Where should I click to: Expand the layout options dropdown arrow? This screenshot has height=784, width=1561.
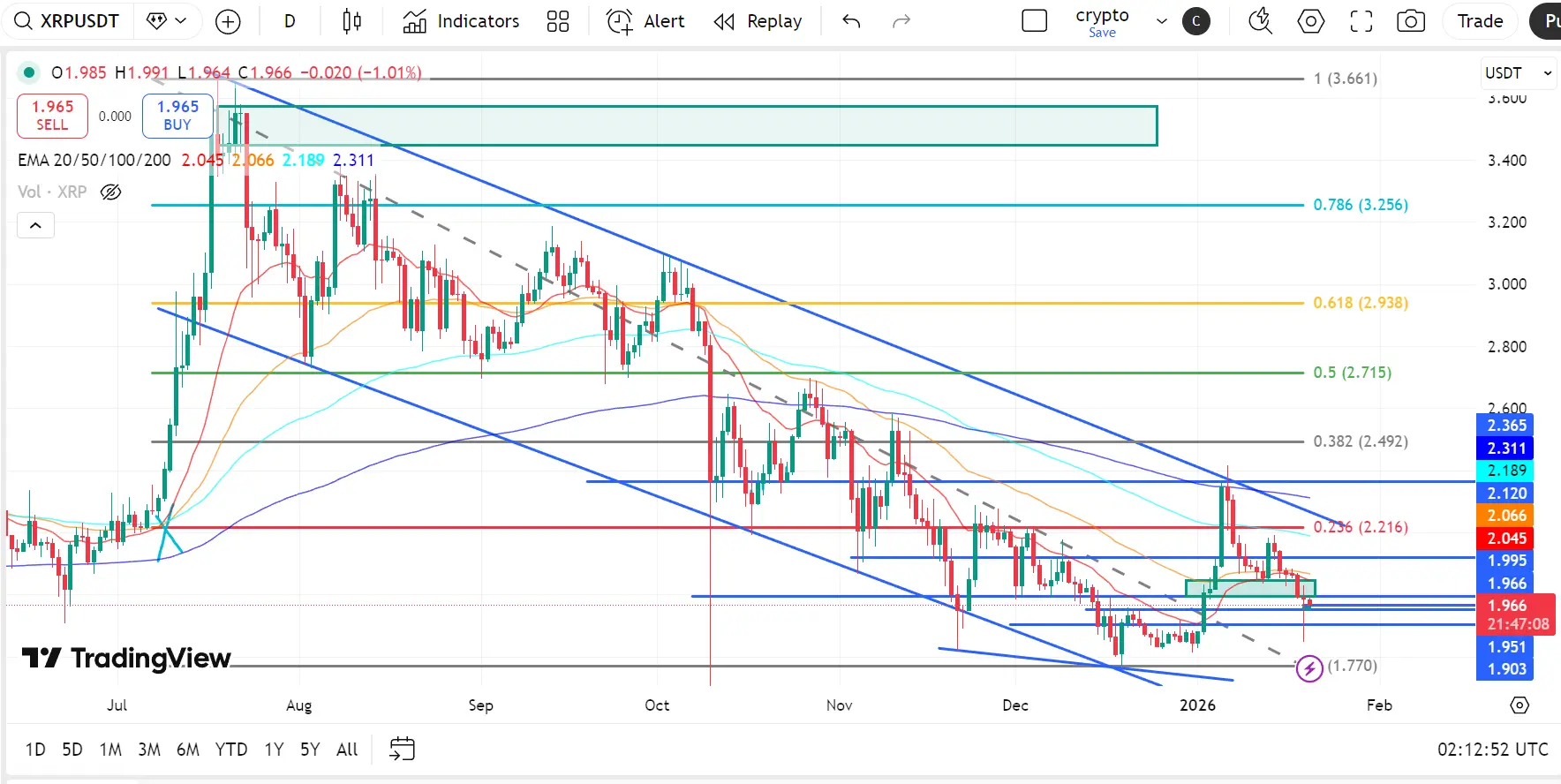(x=1162, y=21)
